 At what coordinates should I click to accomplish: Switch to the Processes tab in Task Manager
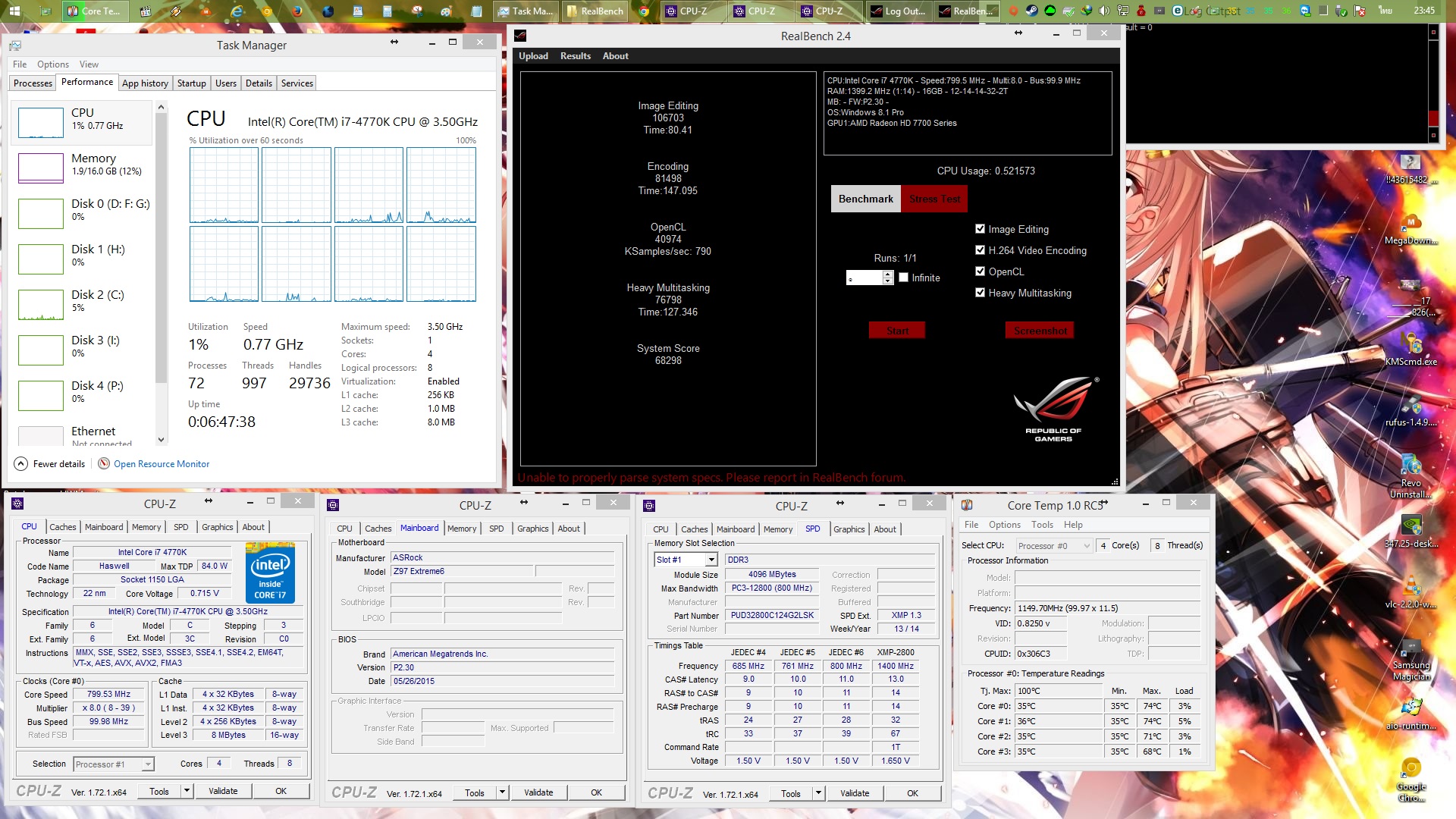(x=33, y=83)
